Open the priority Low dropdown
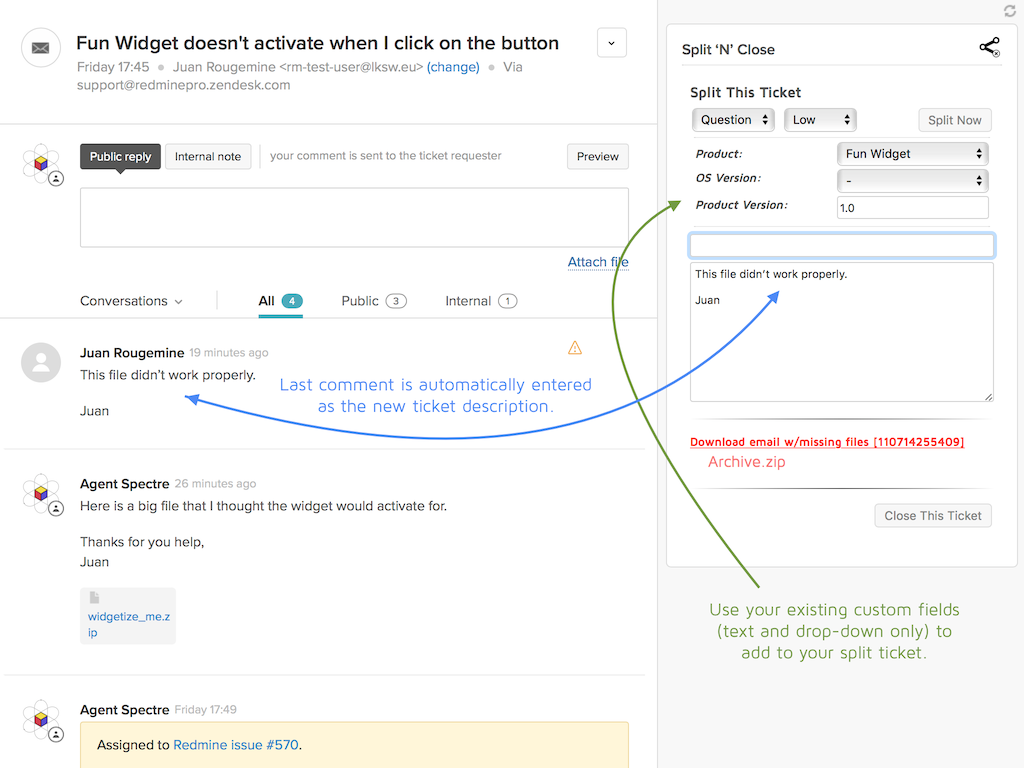1024x768 pixels. (x=820, y=120)
